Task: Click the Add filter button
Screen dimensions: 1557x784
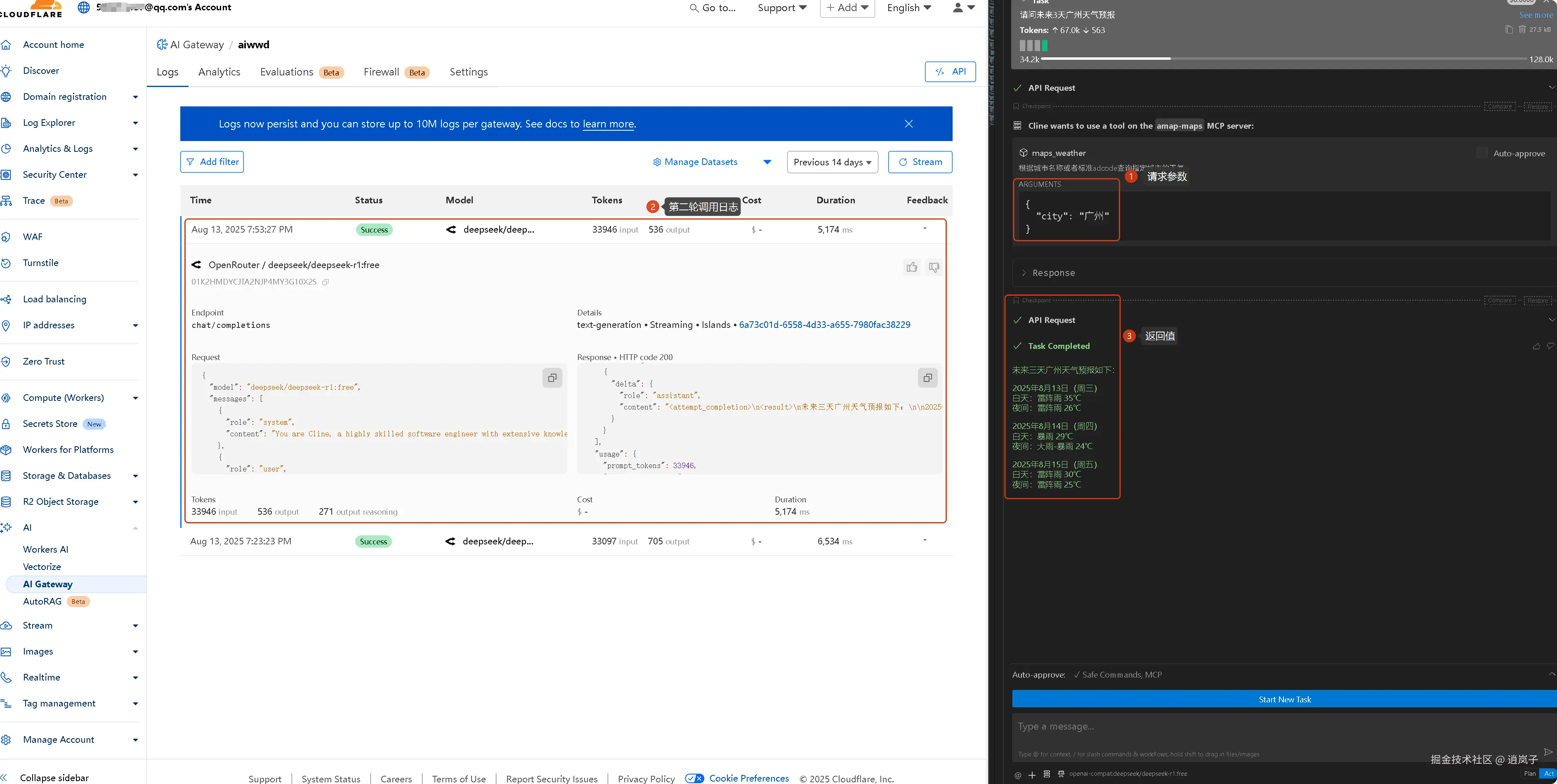Action: [x=212, y=162]
